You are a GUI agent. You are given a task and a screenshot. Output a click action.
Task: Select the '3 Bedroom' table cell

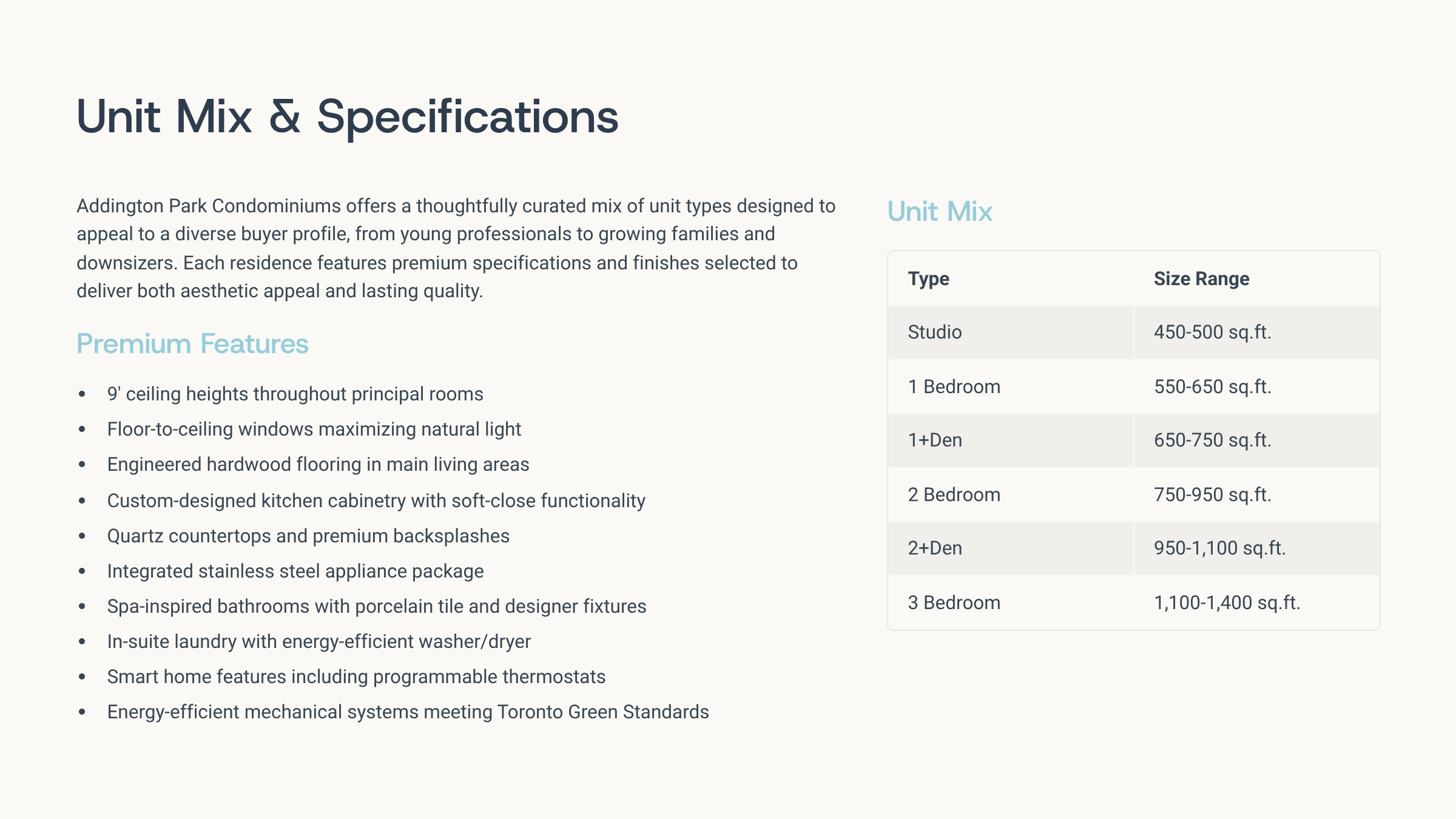[954, 603]
